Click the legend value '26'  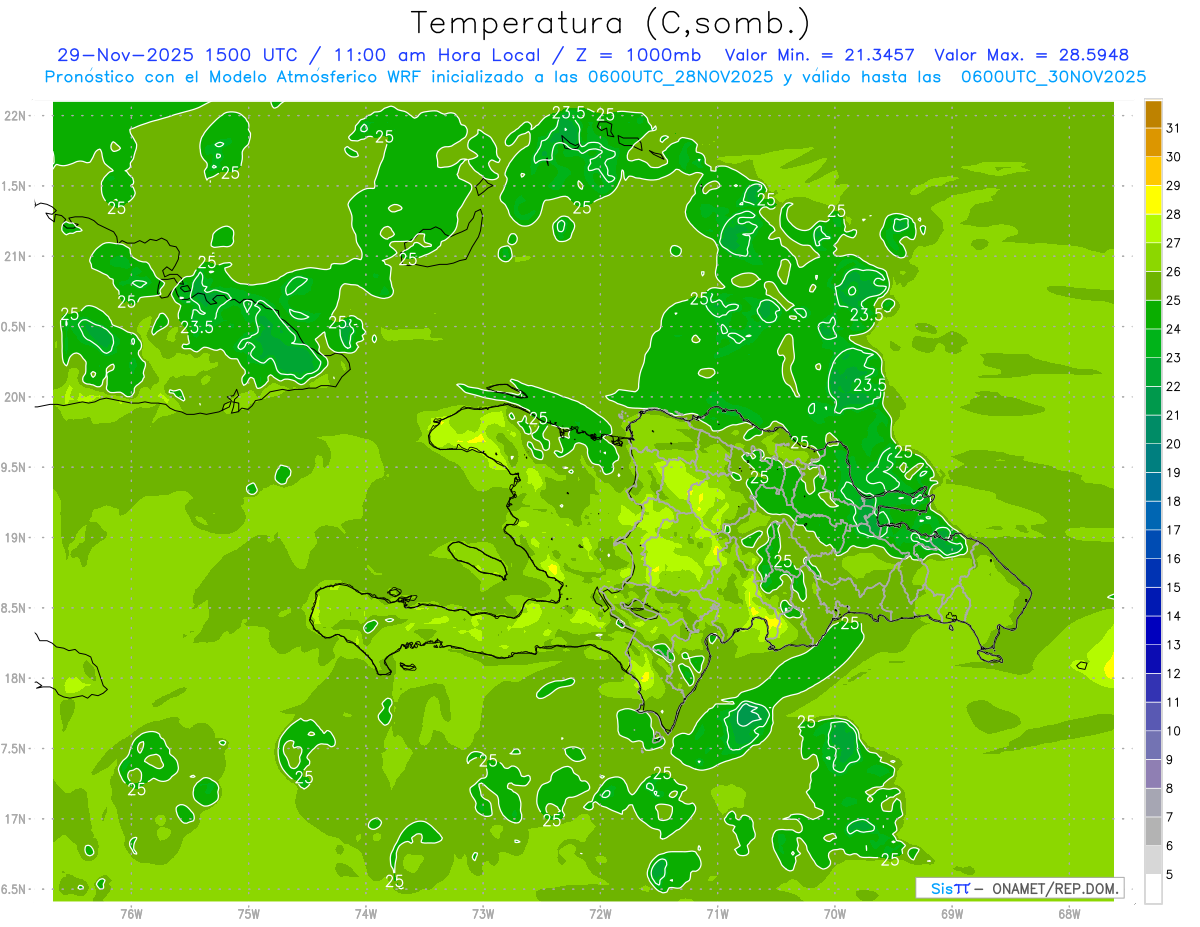click(x=1174, y=271)
